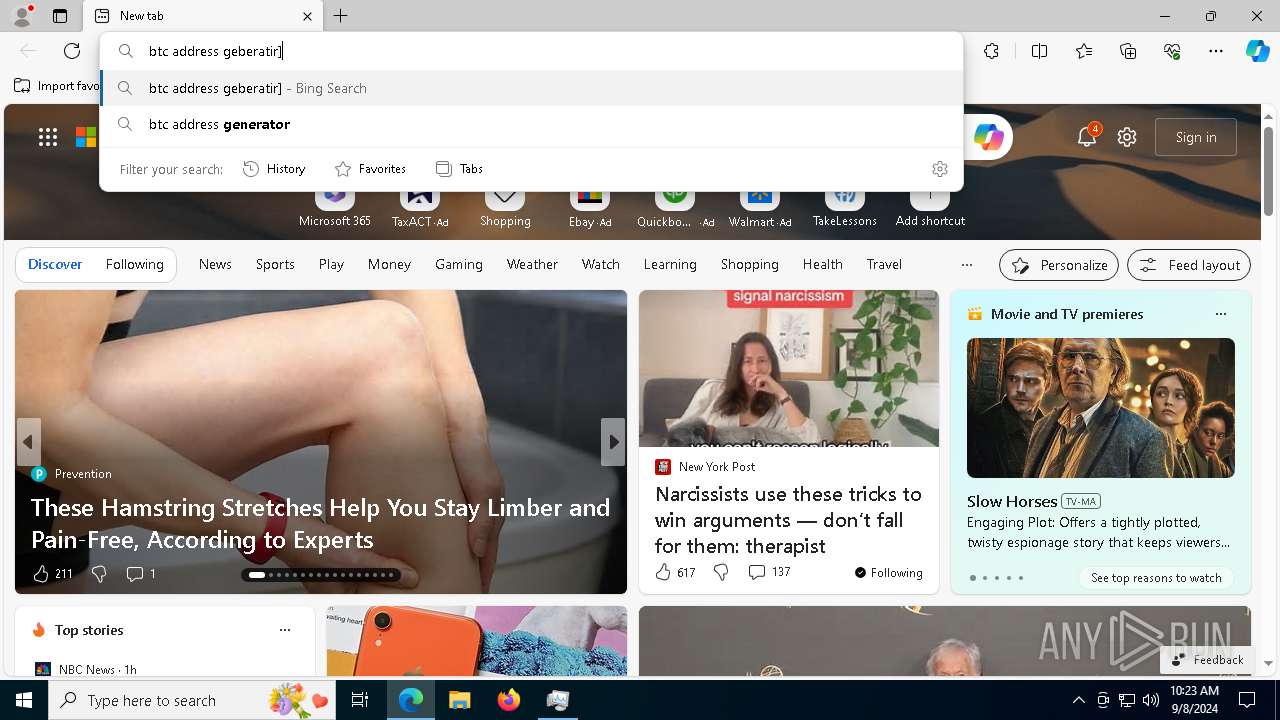The height and width of the screenshot is (720, 1280).
Task: Open comments on the Narcissists article
Action: tap(768, 572)
